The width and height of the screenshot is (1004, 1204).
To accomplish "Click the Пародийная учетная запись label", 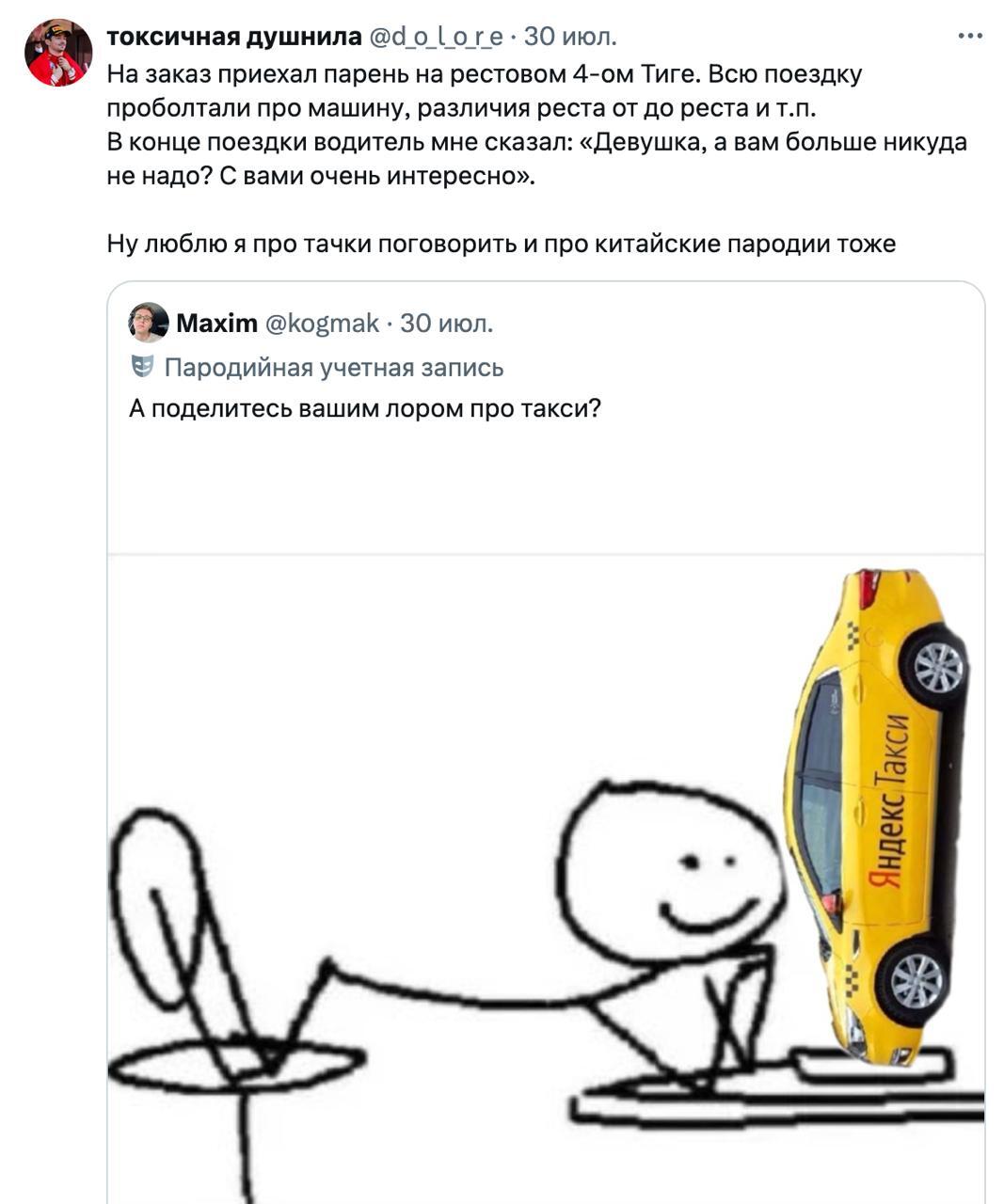I will 334,367.
